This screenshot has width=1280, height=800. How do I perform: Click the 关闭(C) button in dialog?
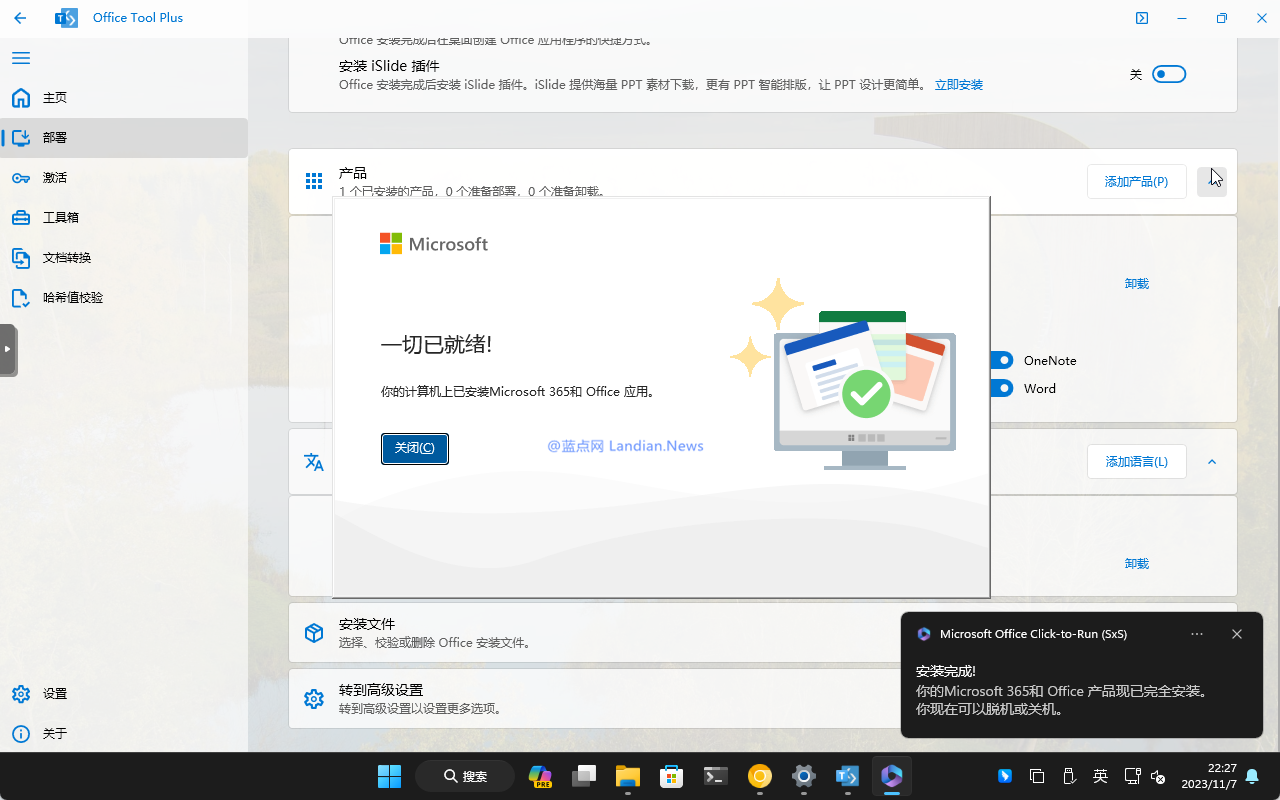click(x=414, y=448)
